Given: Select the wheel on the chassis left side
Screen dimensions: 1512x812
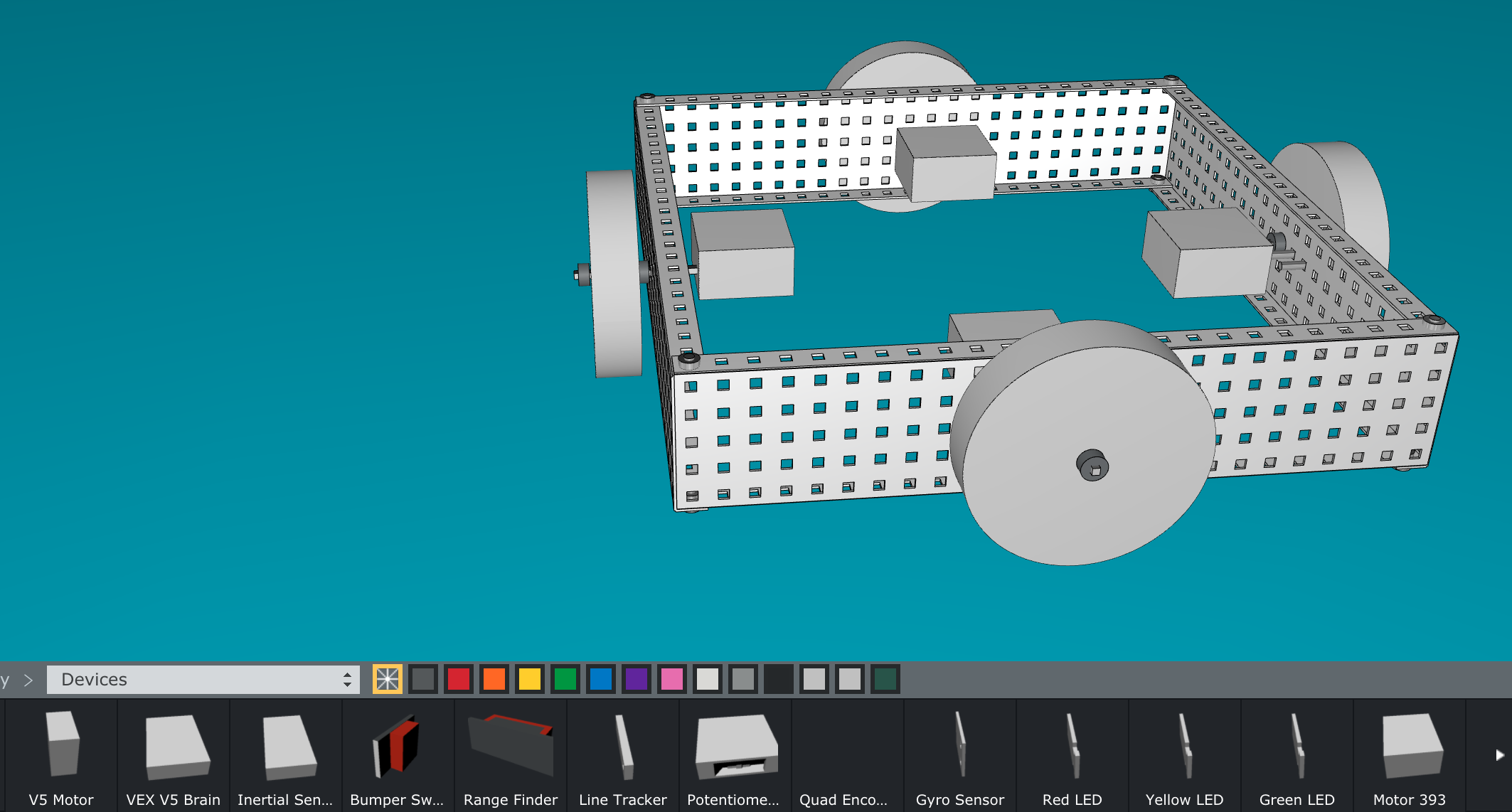Looking at the screenshot, I should click(613, 274).
